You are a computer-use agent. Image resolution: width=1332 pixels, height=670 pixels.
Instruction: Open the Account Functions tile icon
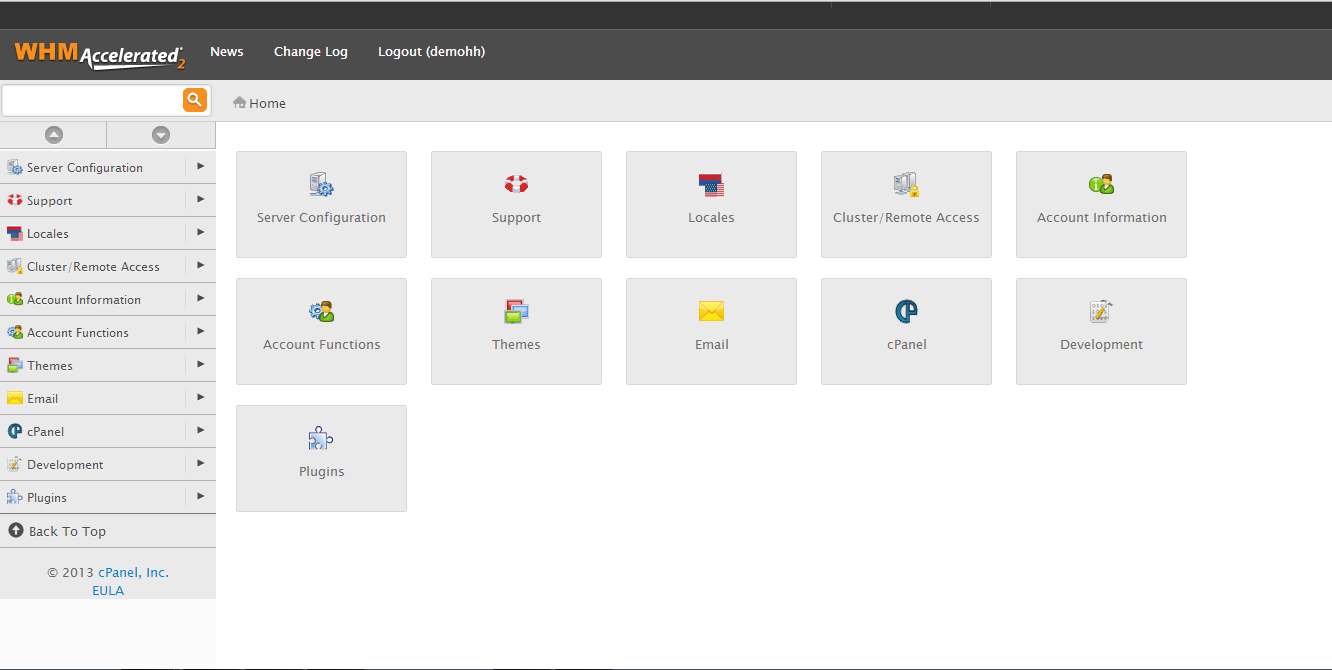pyautogui.click(x=321, y=312)
